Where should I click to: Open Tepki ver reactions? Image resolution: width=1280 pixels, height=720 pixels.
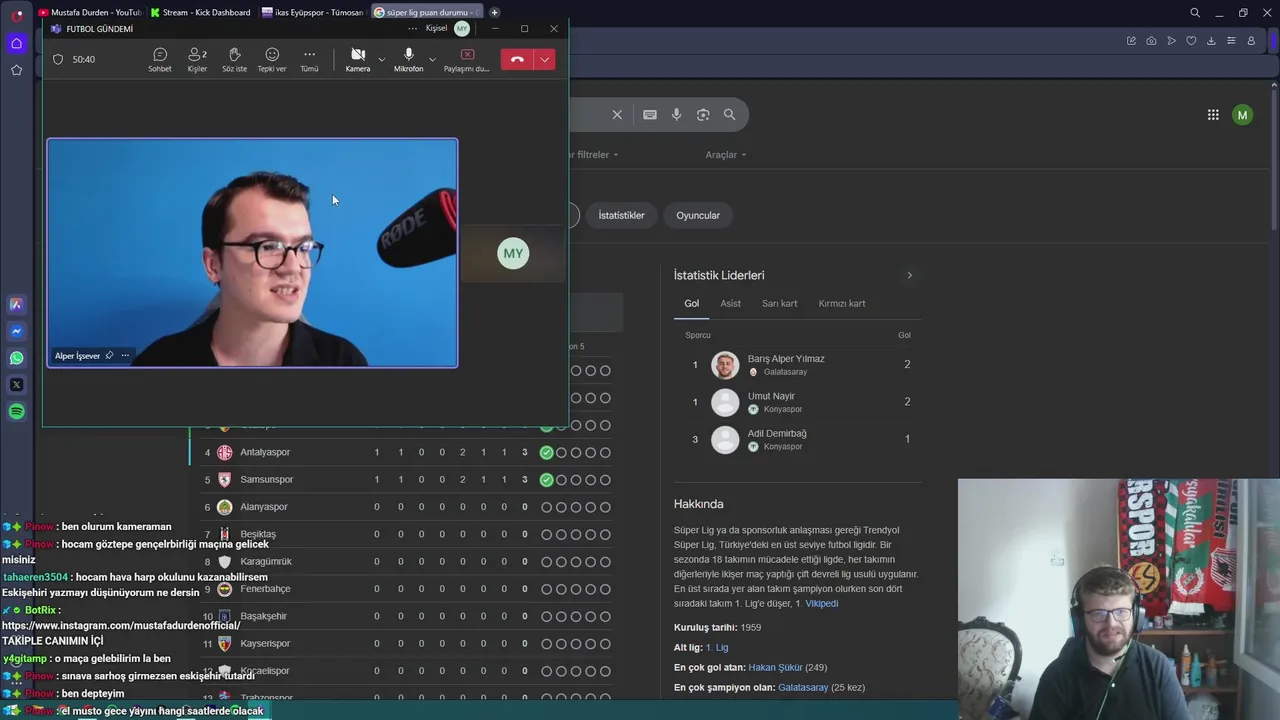point(272,59)
